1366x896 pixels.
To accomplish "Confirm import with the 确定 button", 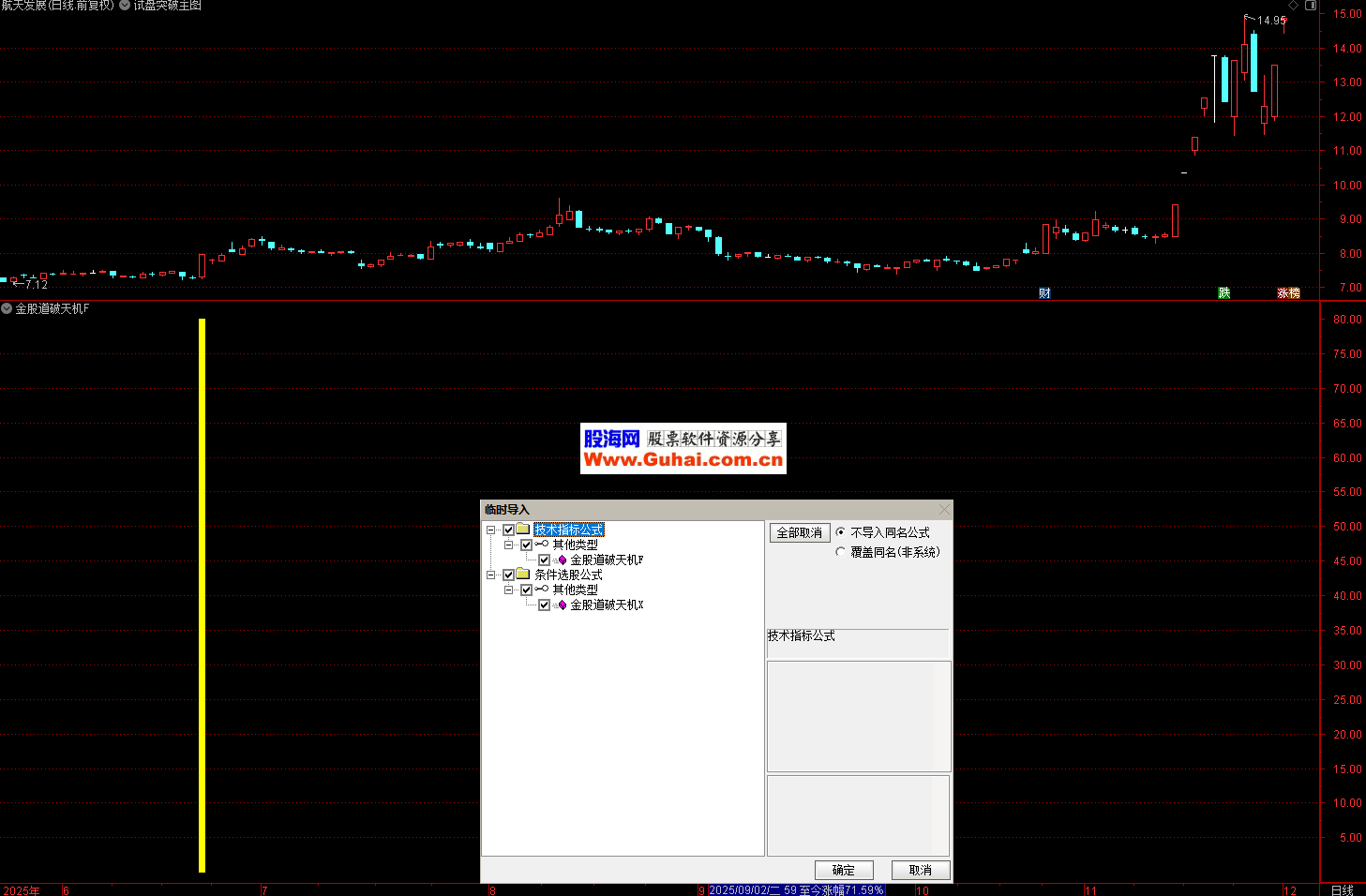I will (x=844, y=870).
